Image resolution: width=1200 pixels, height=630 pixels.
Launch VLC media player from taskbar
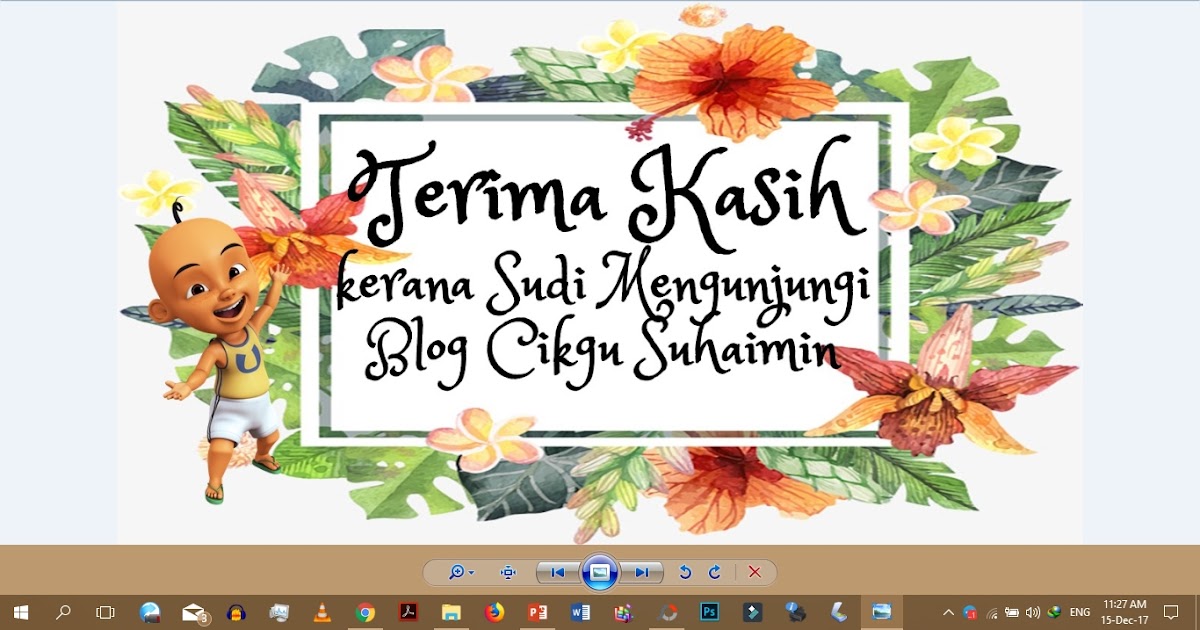point(322,612)
